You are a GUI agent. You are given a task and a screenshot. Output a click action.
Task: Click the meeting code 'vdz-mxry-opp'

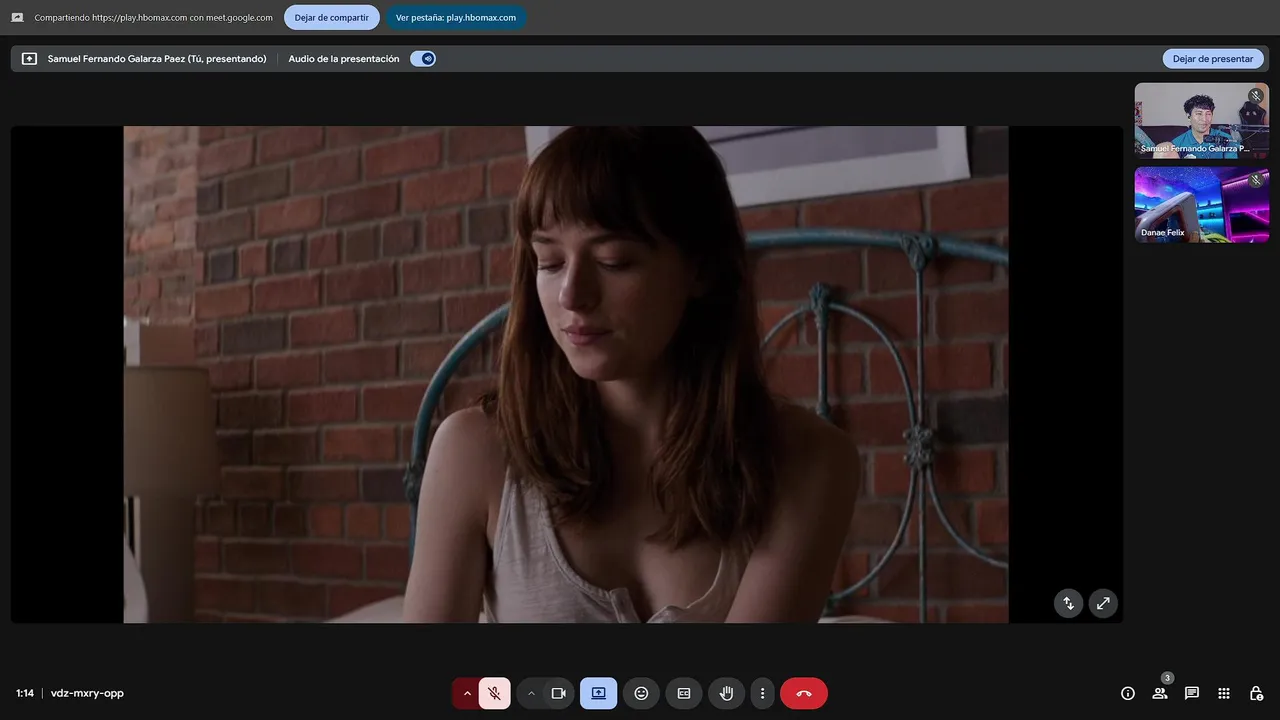[87, 693]
